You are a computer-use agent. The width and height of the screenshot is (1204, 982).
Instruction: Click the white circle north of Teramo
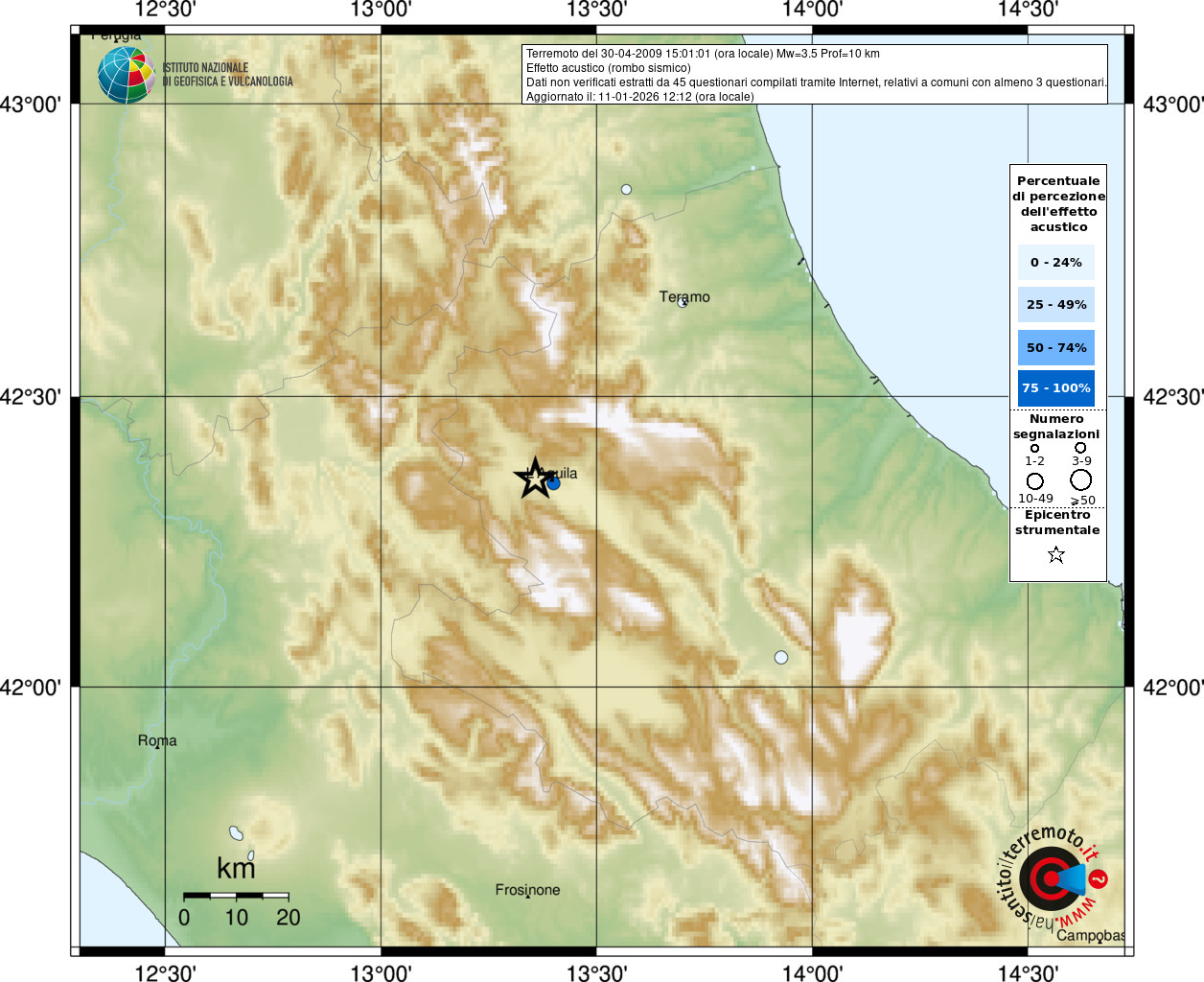pyautogui.click(x=626, y=190)
